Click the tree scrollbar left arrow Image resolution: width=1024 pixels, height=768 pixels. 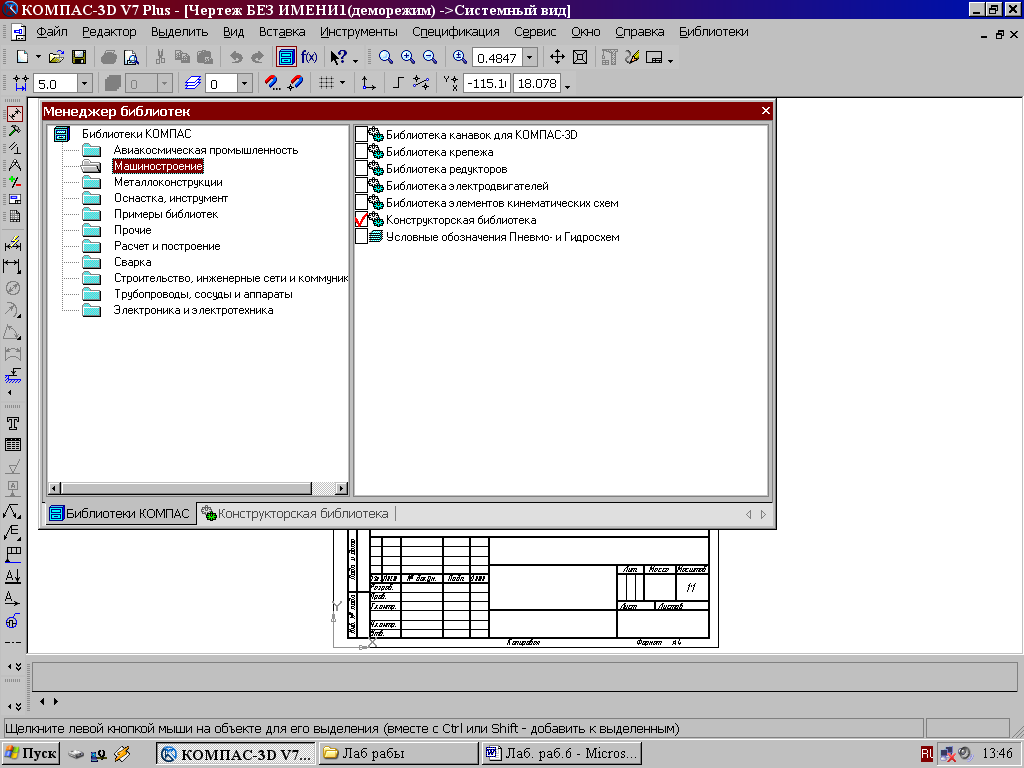coord(55,488)
